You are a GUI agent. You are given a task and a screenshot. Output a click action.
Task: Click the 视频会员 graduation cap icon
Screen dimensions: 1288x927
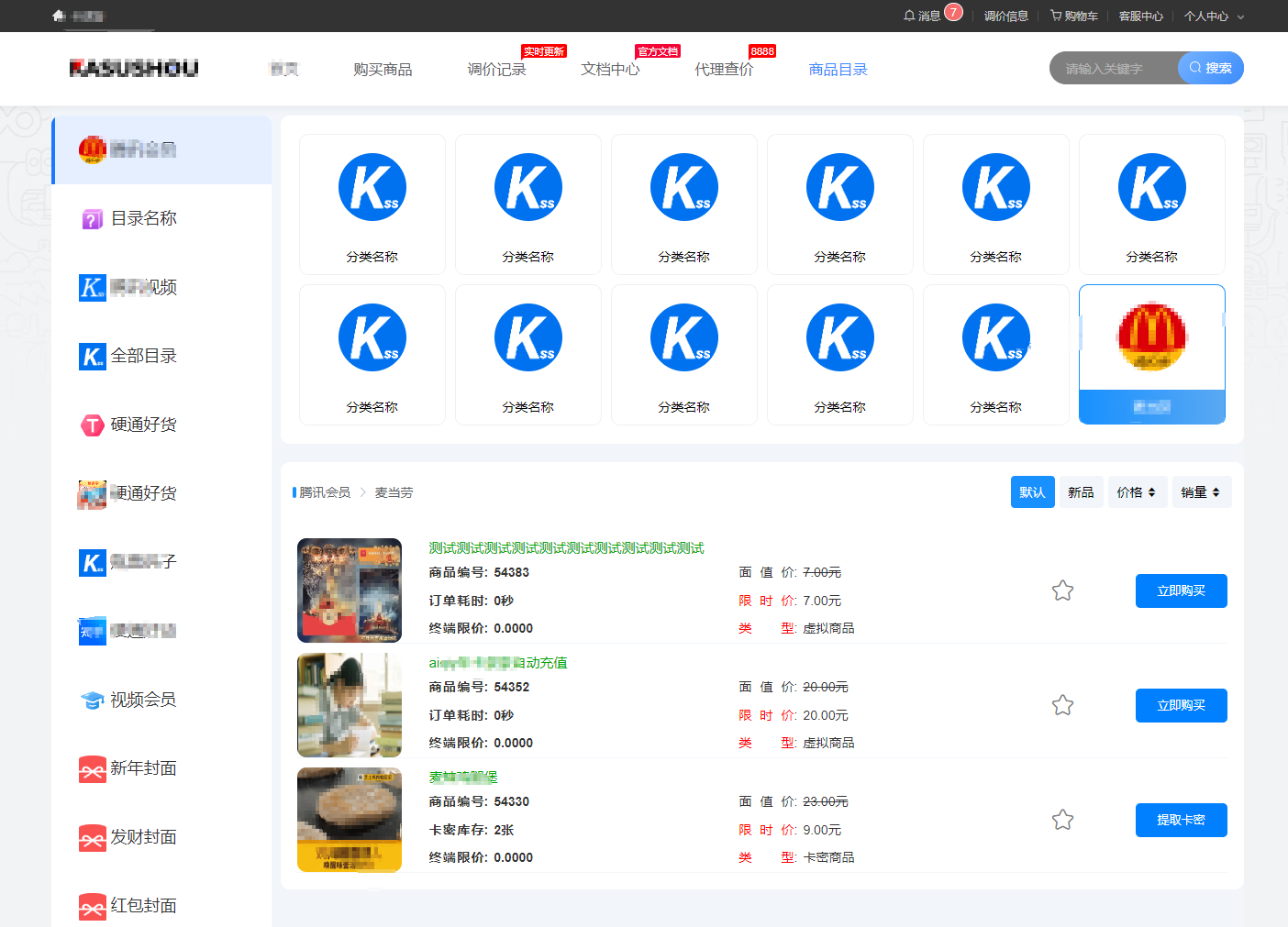point(92,700)
